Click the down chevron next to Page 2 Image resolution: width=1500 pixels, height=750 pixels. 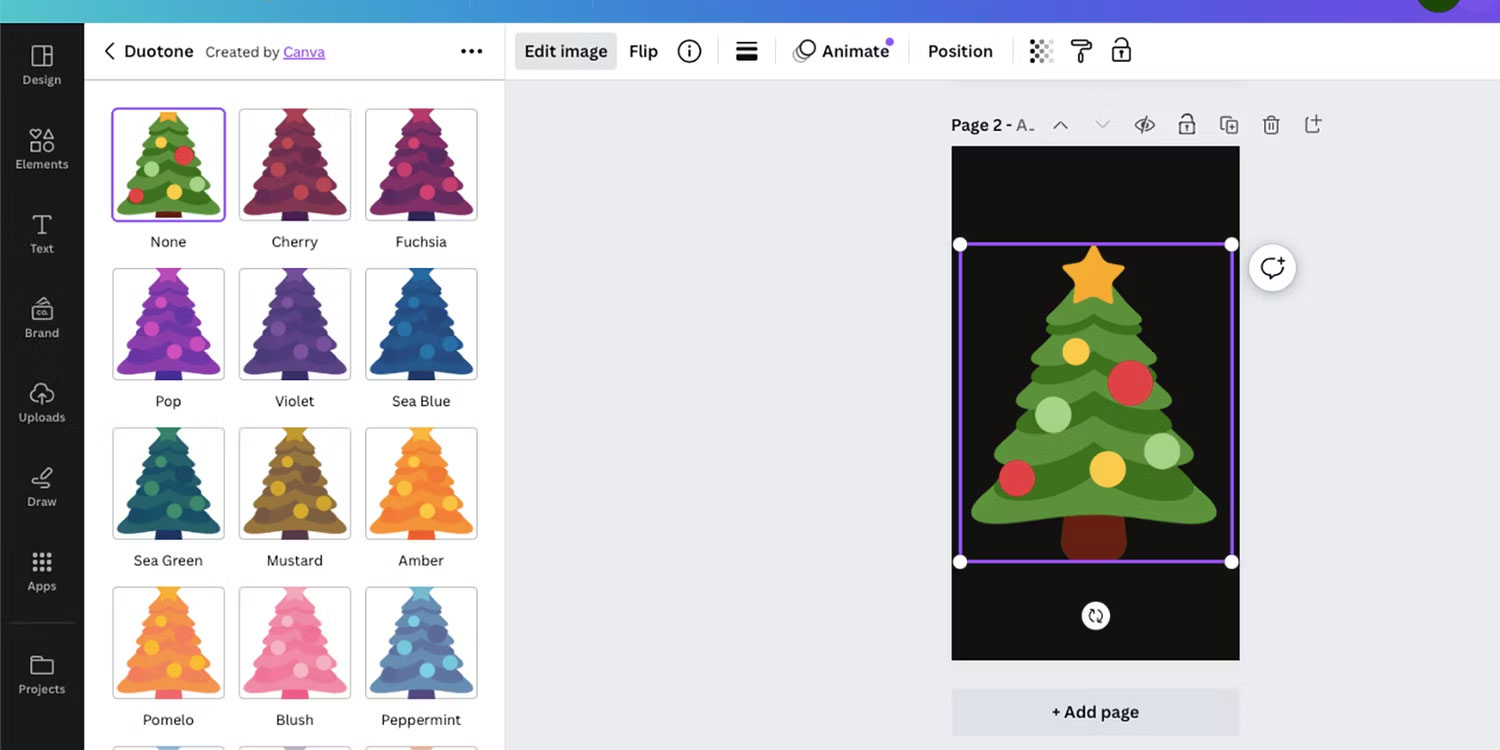tap(1102, 124)
